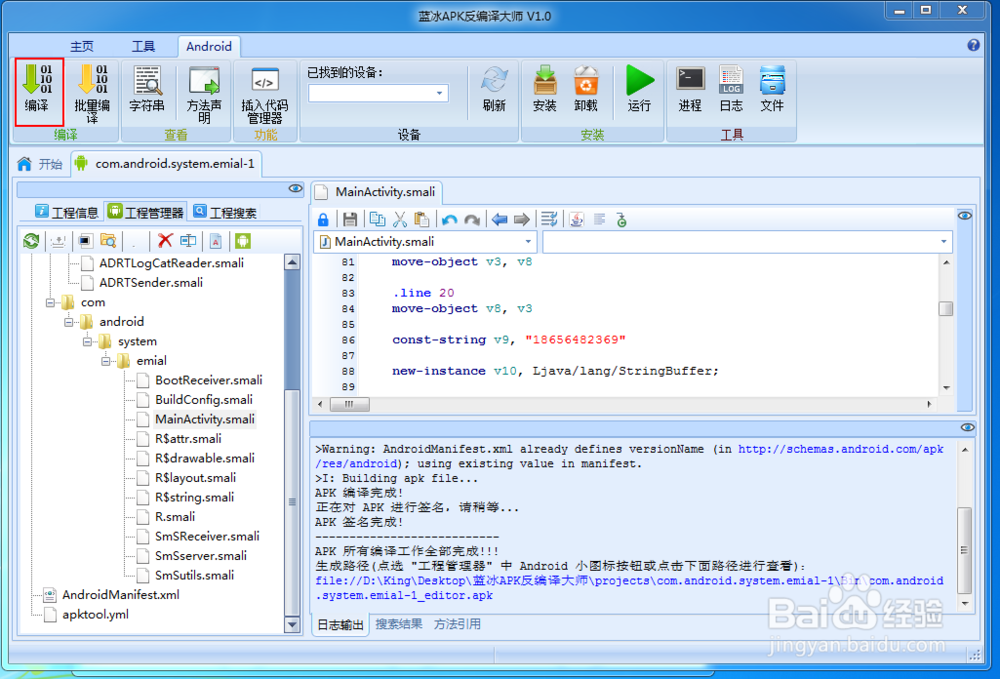Switch to the 主页 ribbon tab
The width and height of the screenshot is (1000, 679).
click(82, 47)
